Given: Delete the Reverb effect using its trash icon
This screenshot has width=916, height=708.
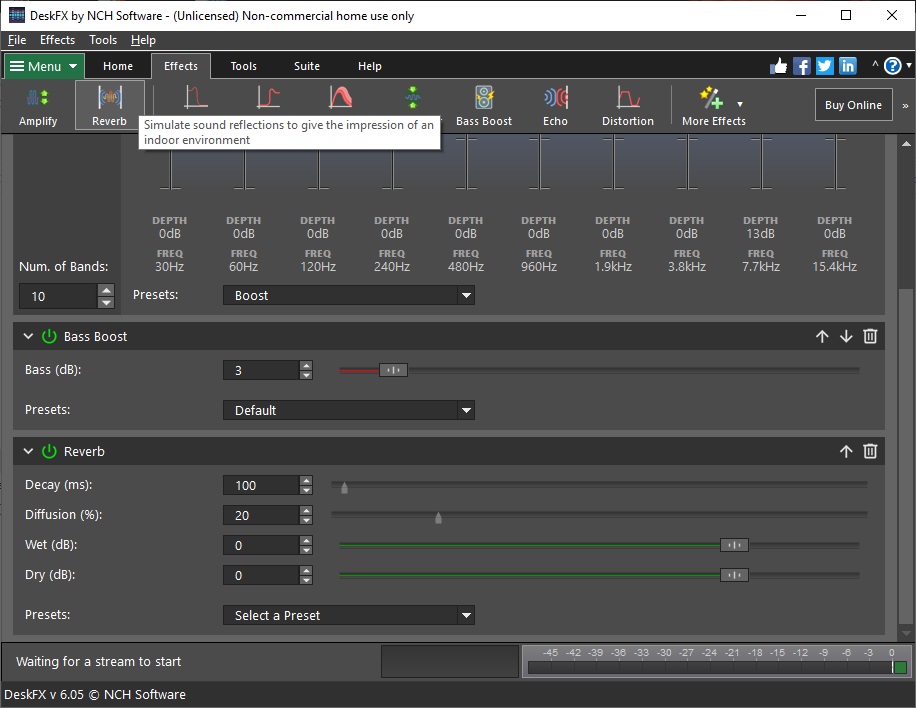Looking at the screenshot, I should pyautogui.click(x=870, y=451).
